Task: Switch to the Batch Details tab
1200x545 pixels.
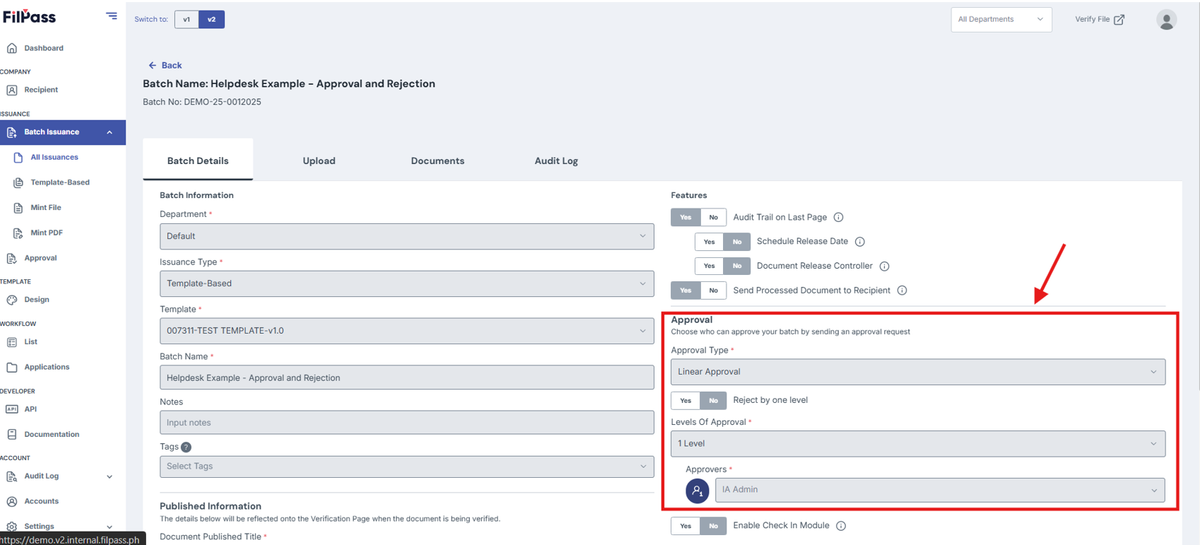Action: [x=198, y=161]
